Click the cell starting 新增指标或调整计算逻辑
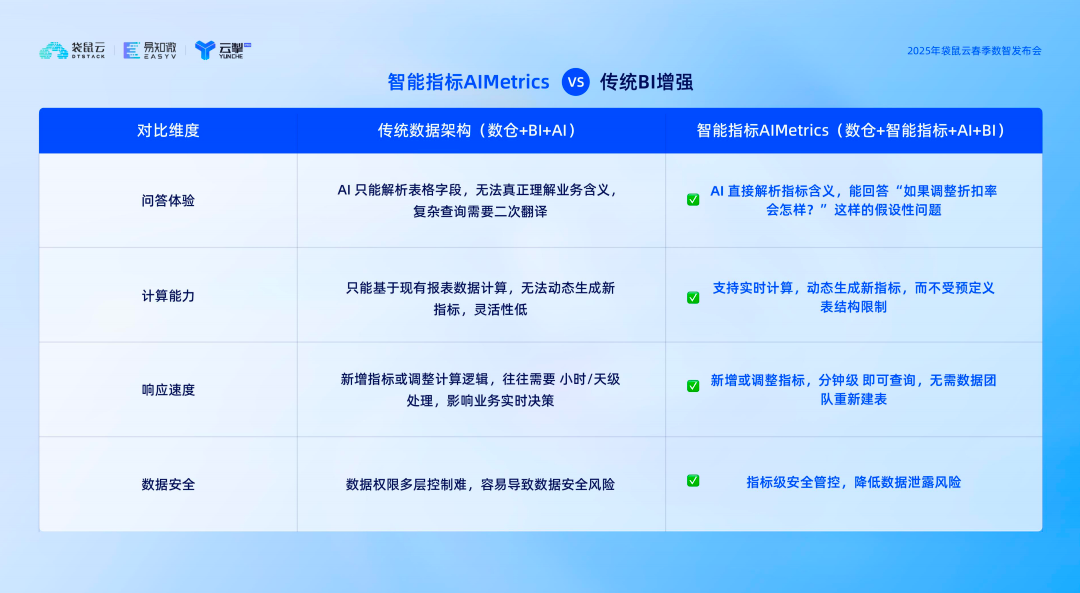1080x593 pixels. 481,389
